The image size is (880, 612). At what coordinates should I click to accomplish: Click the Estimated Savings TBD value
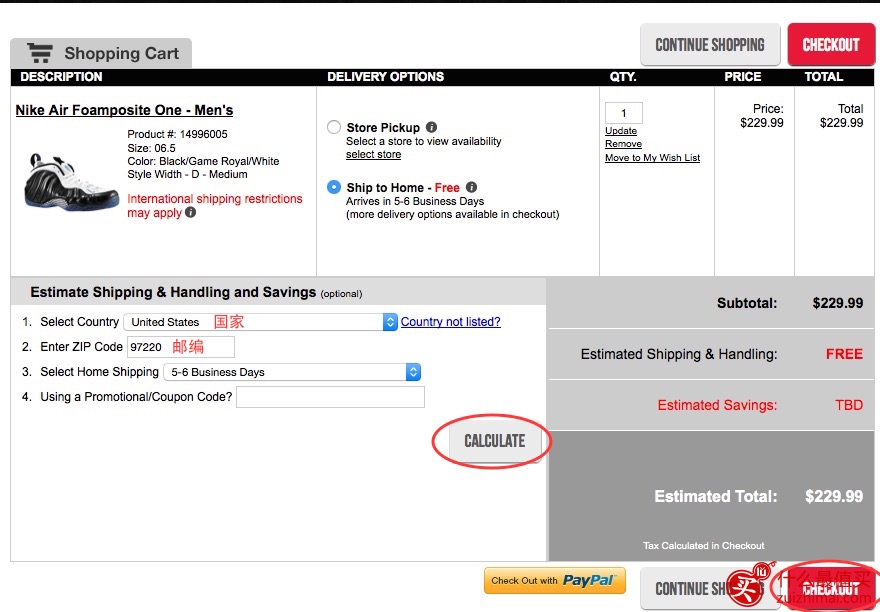tap(849, 405)
